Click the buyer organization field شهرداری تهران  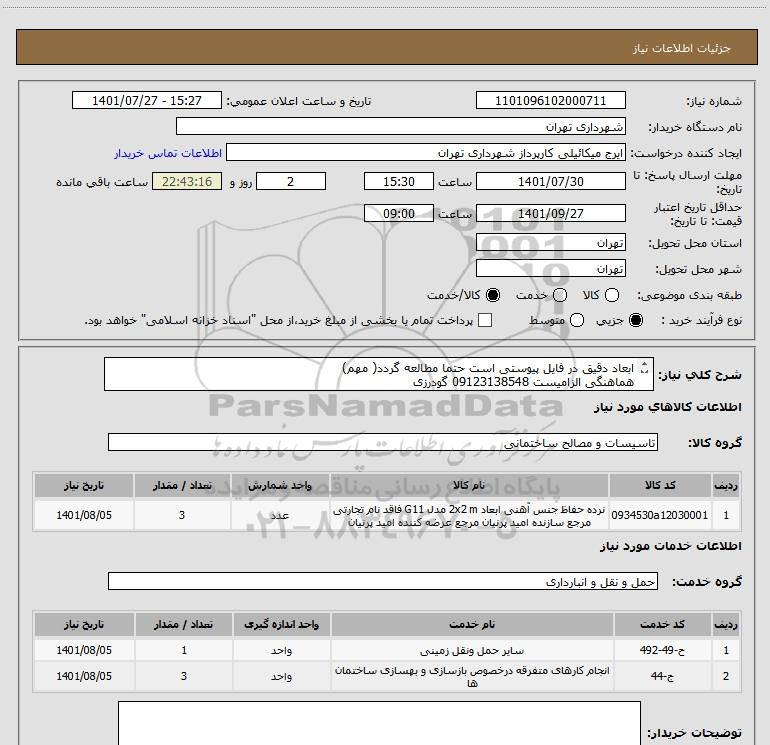tap(401, 127)
